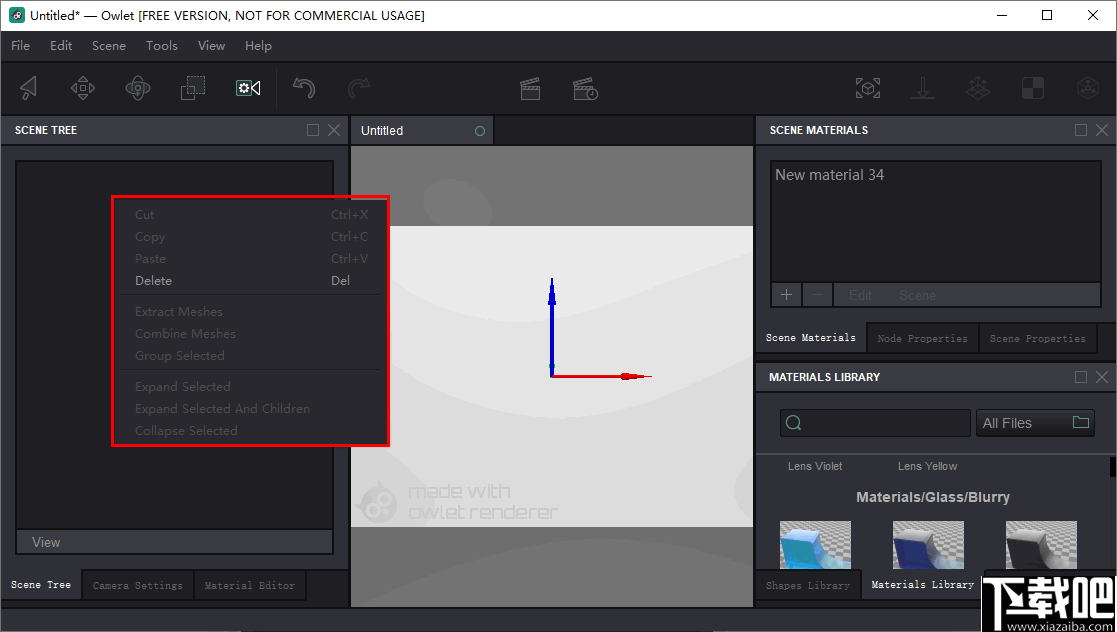
Task: Switch to the Material Editor tab
Action: pyautogui.click(x=250, y=584)
